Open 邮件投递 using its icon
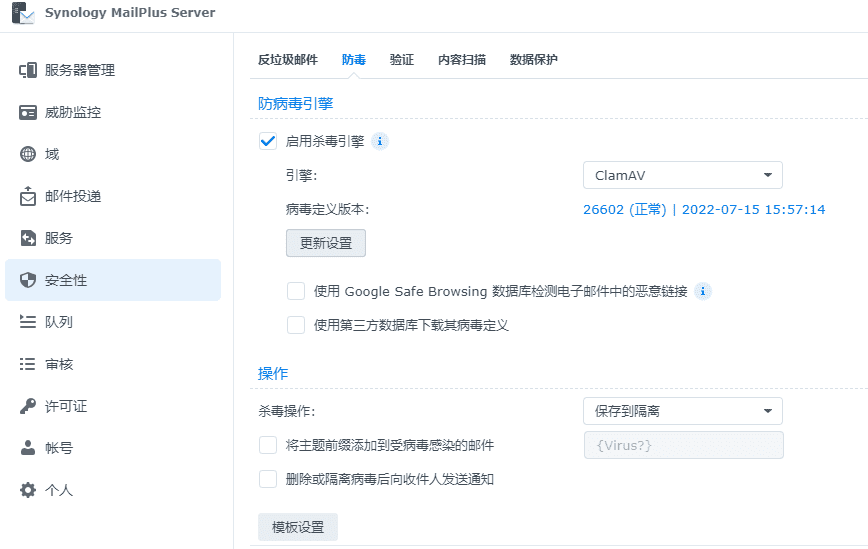868x549 pixels. pos(28,196)
